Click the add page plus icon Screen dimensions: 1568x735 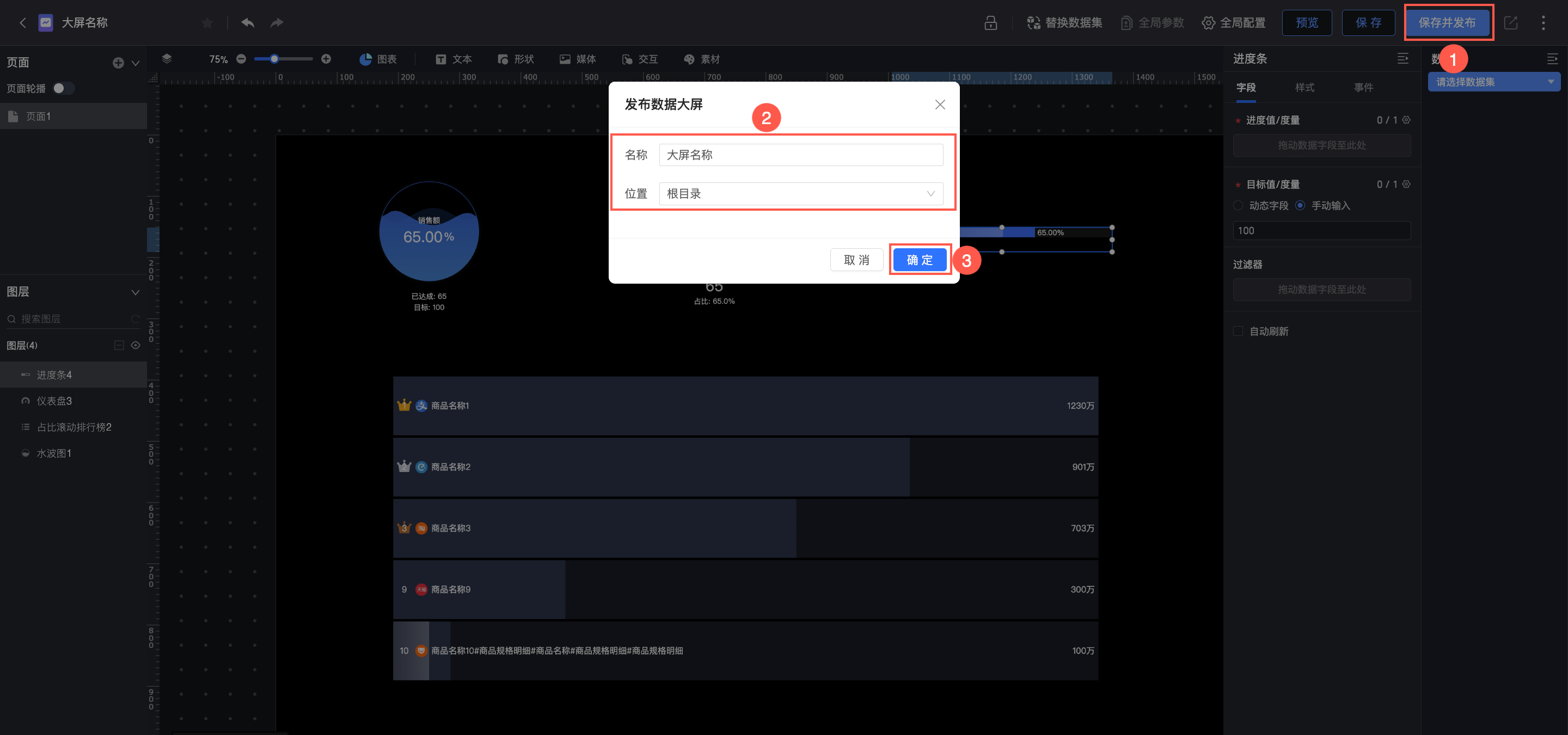click(118, 63)
